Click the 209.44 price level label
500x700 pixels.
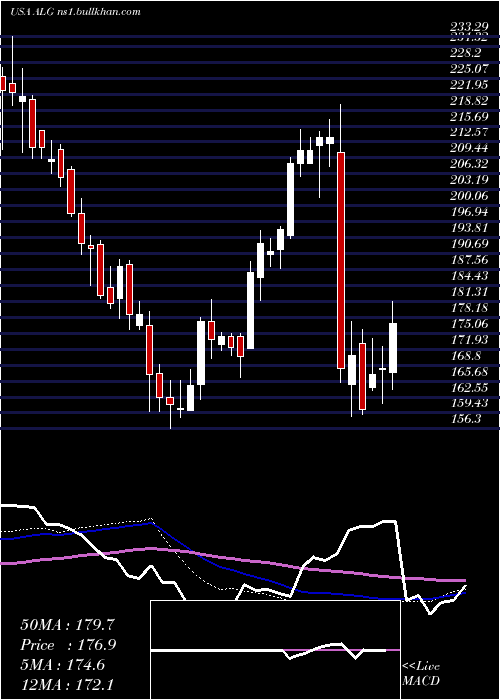click(x=469, y=148)
